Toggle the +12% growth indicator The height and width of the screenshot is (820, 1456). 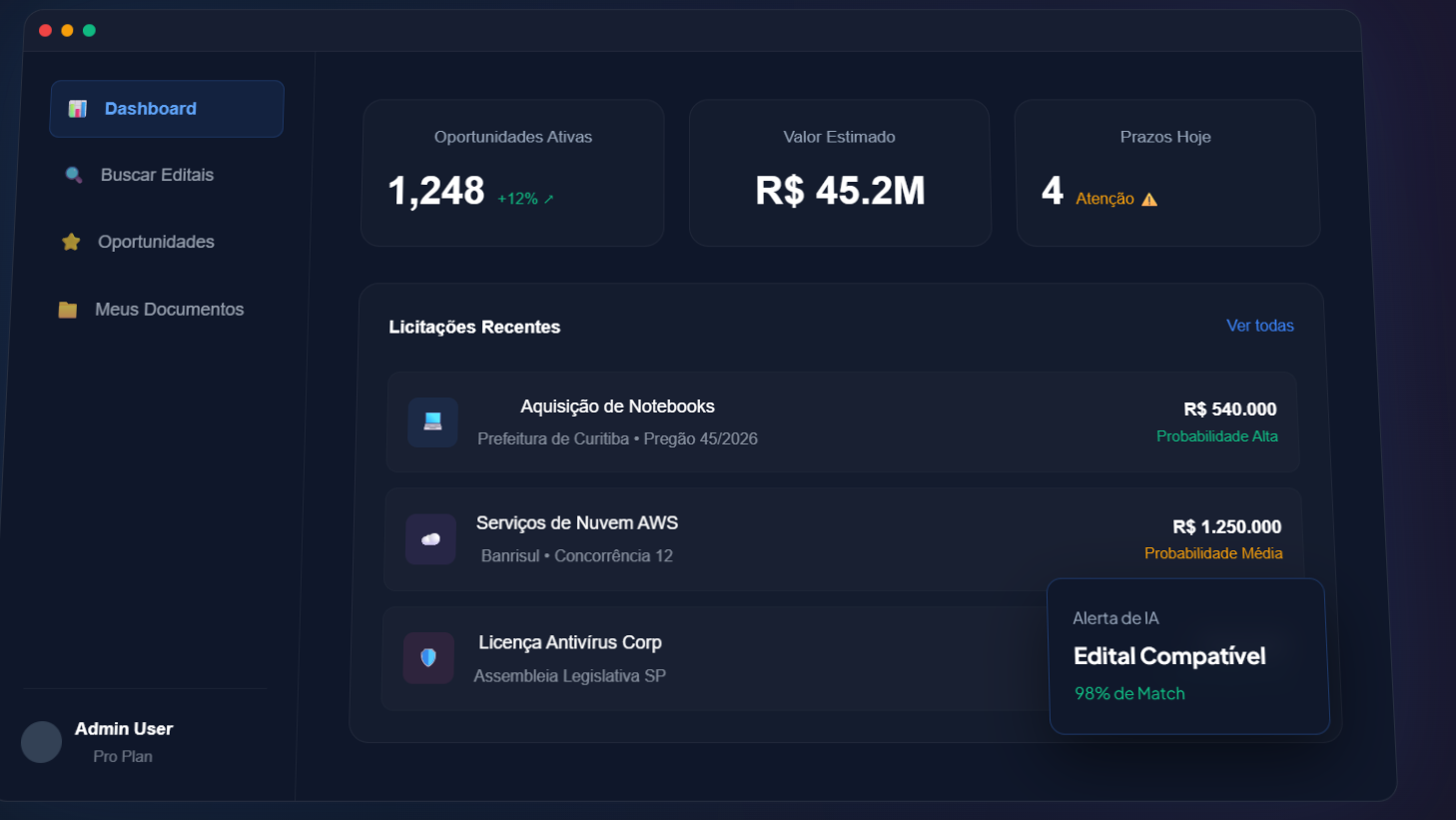[524, 197]
